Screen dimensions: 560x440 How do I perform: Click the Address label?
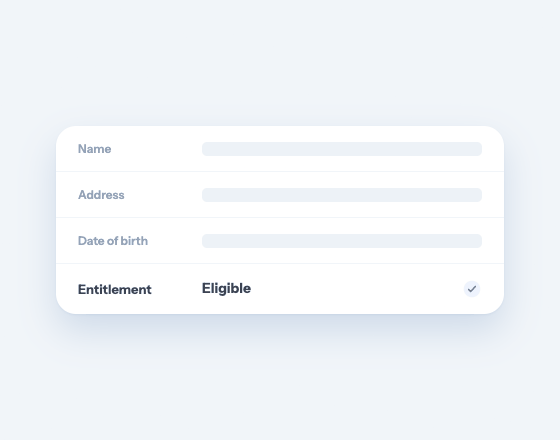click(101, 195)
